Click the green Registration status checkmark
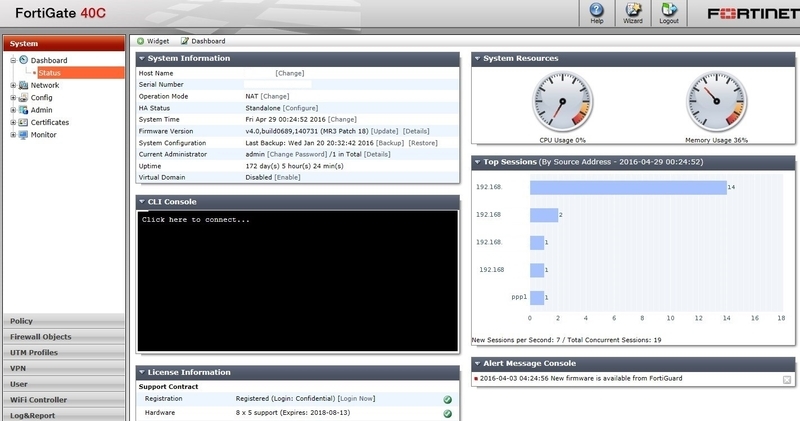 [x=447, y=400]
